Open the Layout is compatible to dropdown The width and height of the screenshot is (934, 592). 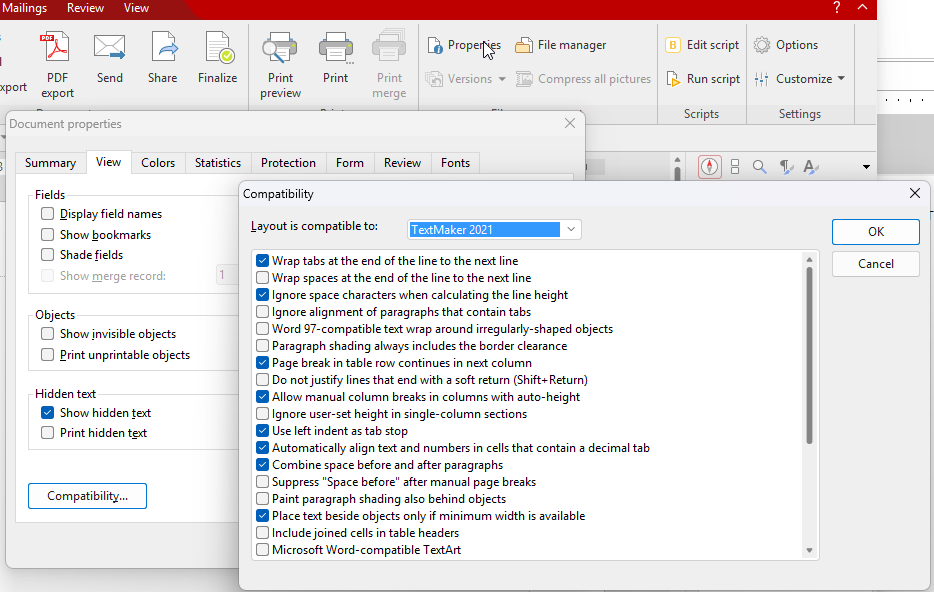[571, 230]
